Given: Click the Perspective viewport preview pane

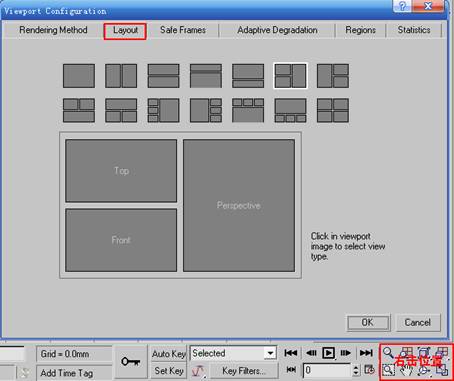Looking at the screenshot, I should pyautogui.click(x=239, y=205).
